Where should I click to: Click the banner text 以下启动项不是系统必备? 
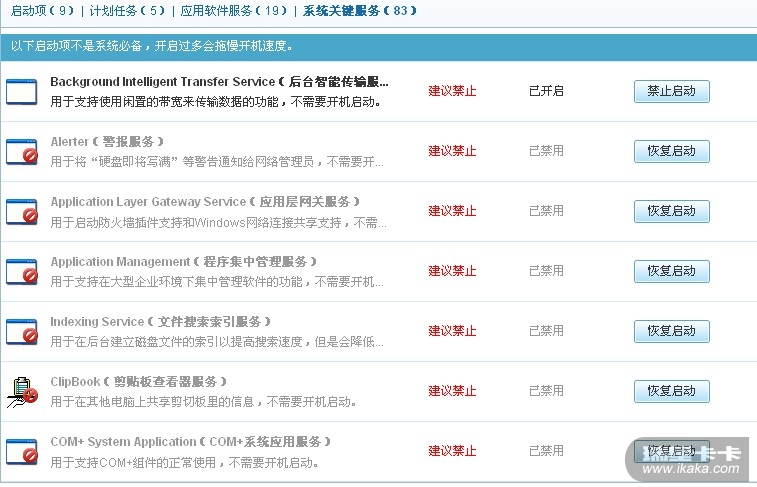click(x=152, y=46)
